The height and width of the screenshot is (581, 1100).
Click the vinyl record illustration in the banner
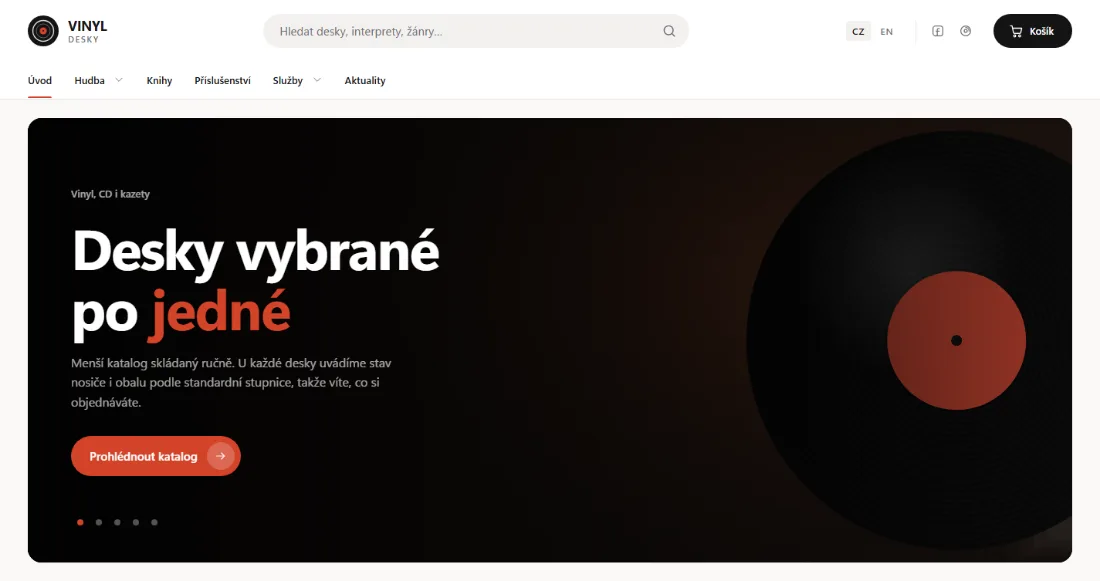coord(909,340)
